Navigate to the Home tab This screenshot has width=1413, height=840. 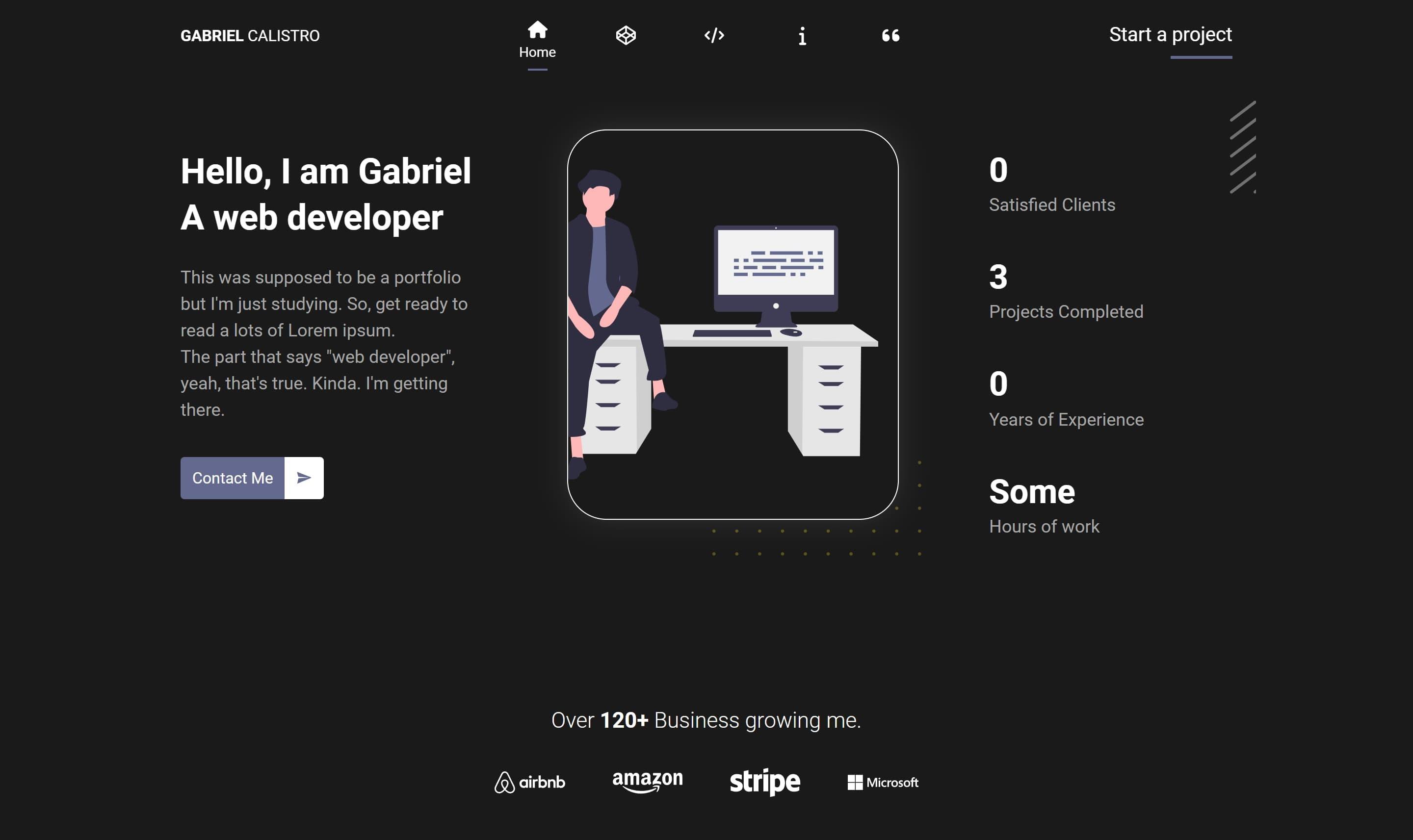538,38
